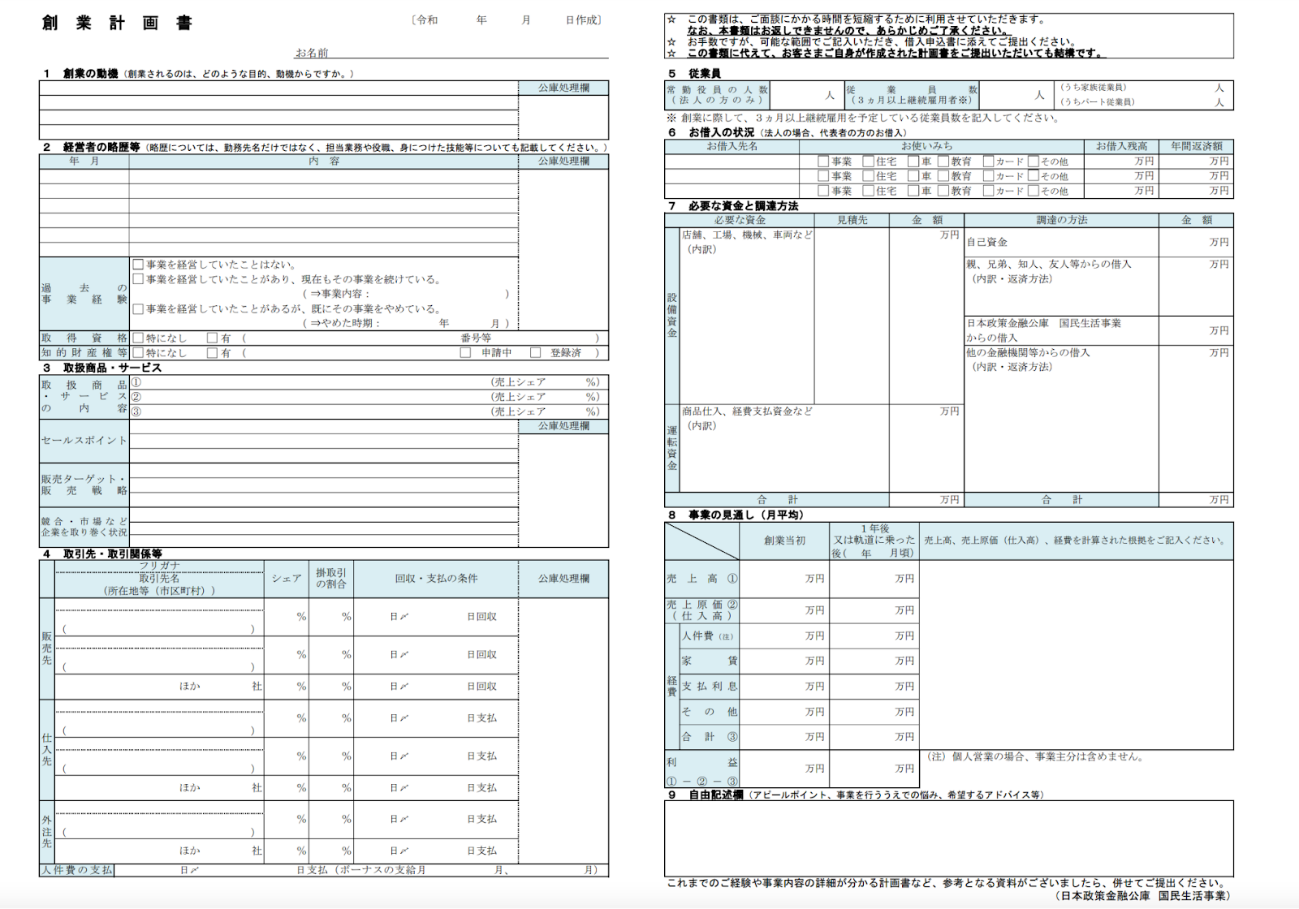1299x909 pixels.
Task: Click the 販売先 row label
Action: click(x=47, y=648)
